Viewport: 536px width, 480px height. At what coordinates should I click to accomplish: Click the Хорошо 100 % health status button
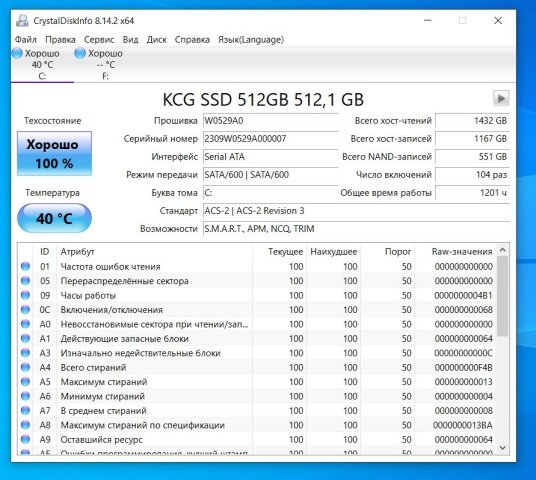tap(54, 154)
